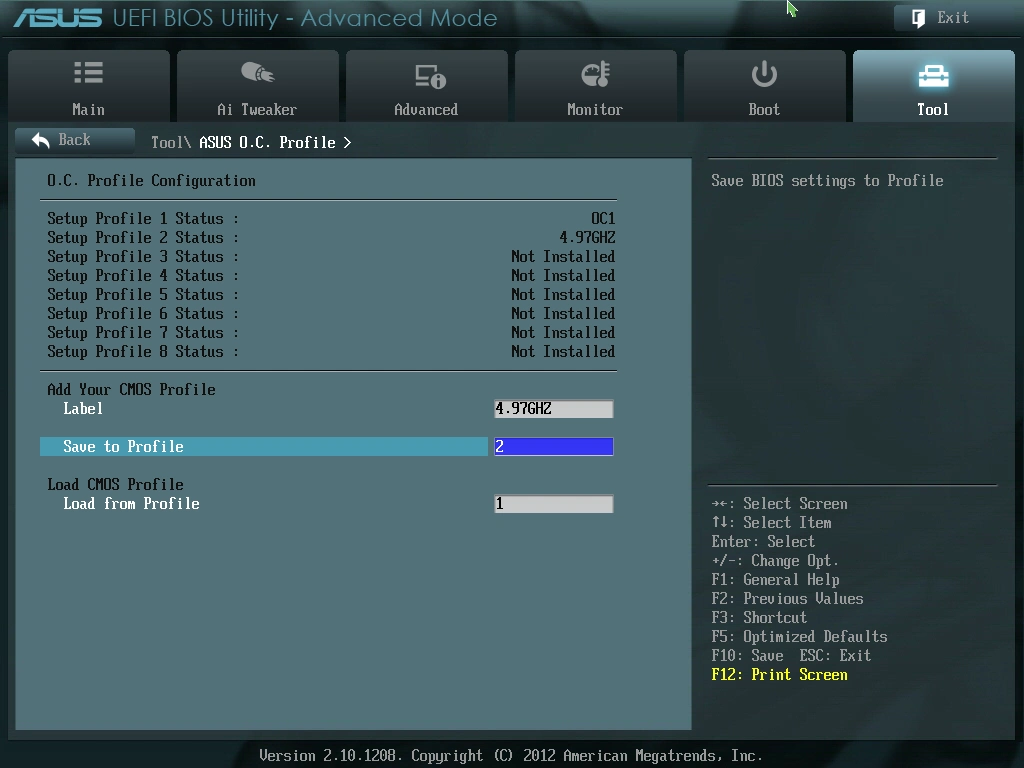
Task: Click the F3: Shortcut hint
Action: 759,618
